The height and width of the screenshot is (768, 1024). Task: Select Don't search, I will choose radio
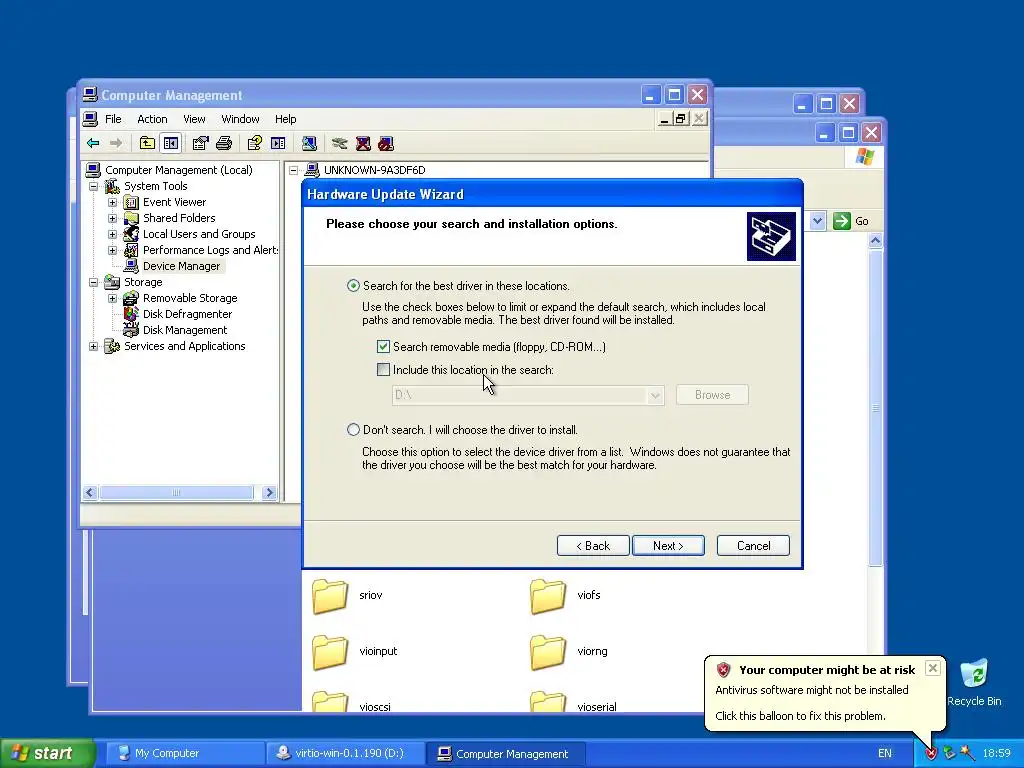point(353,430)
